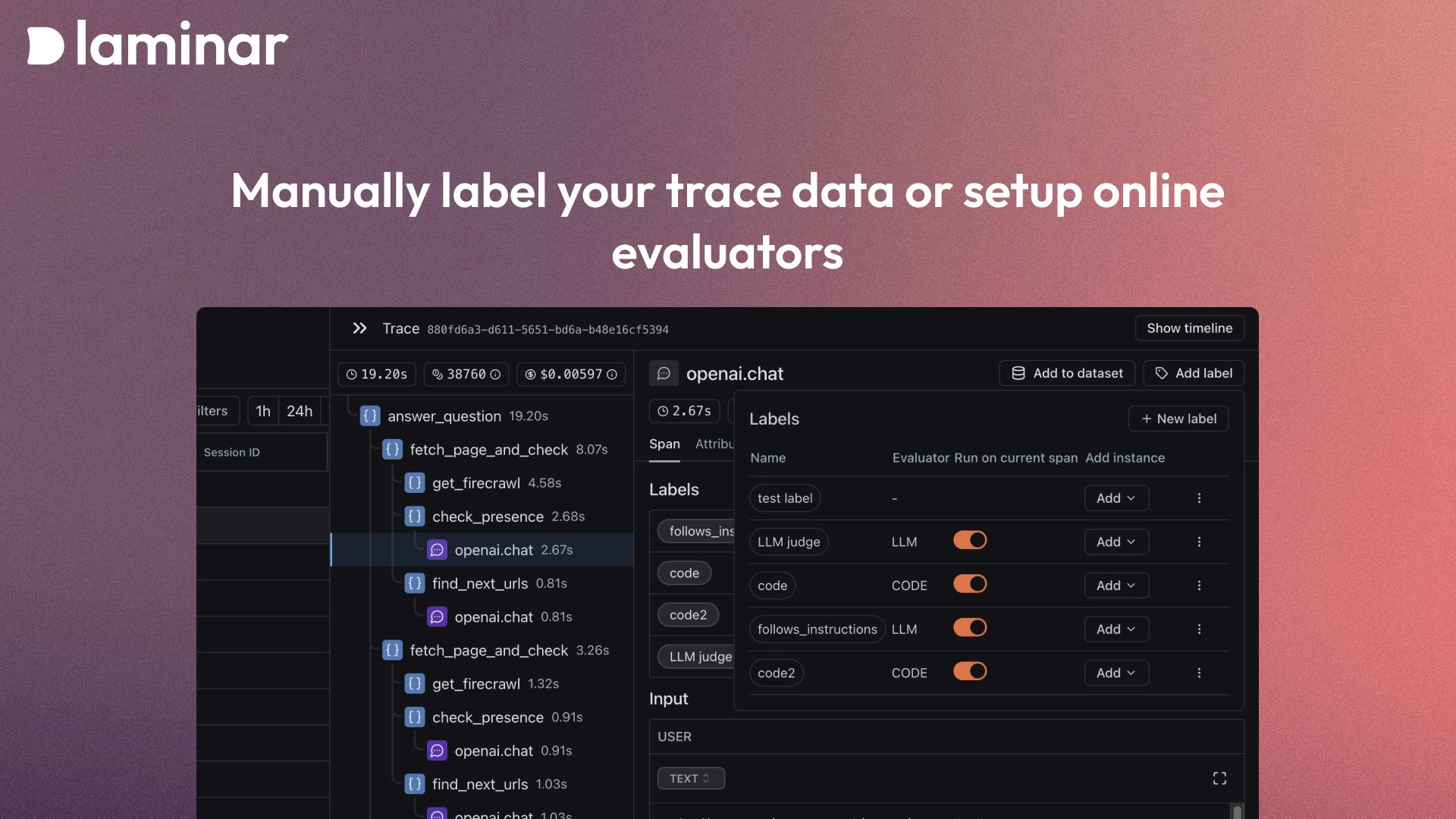The height and width of the screenshot is (819, 1456).
Task: Click the answer_question function bracket icon
Action: click(369, 415)
